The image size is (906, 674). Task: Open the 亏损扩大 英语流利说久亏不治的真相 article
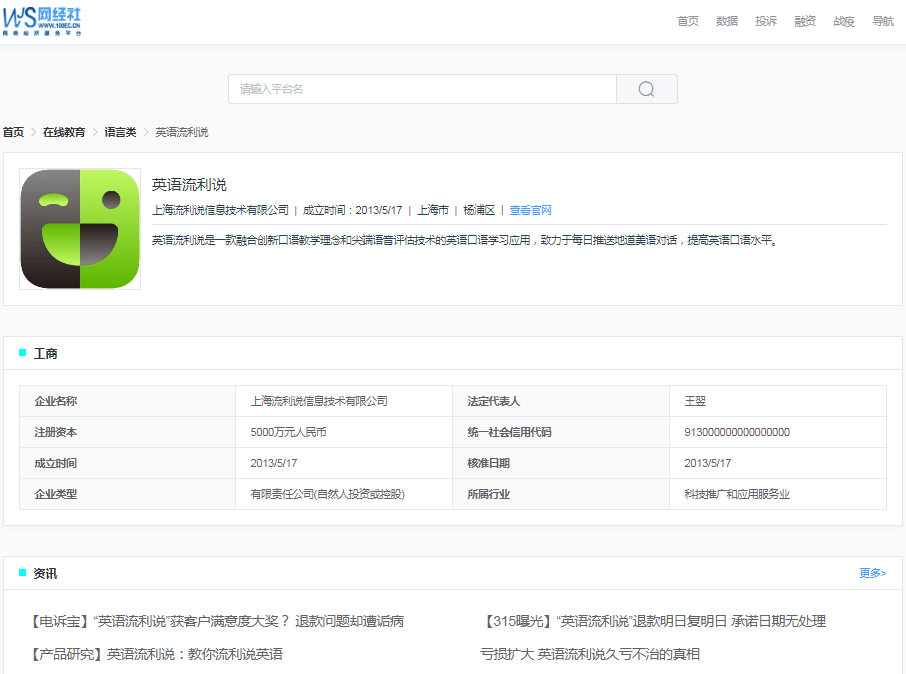(590, 654)
